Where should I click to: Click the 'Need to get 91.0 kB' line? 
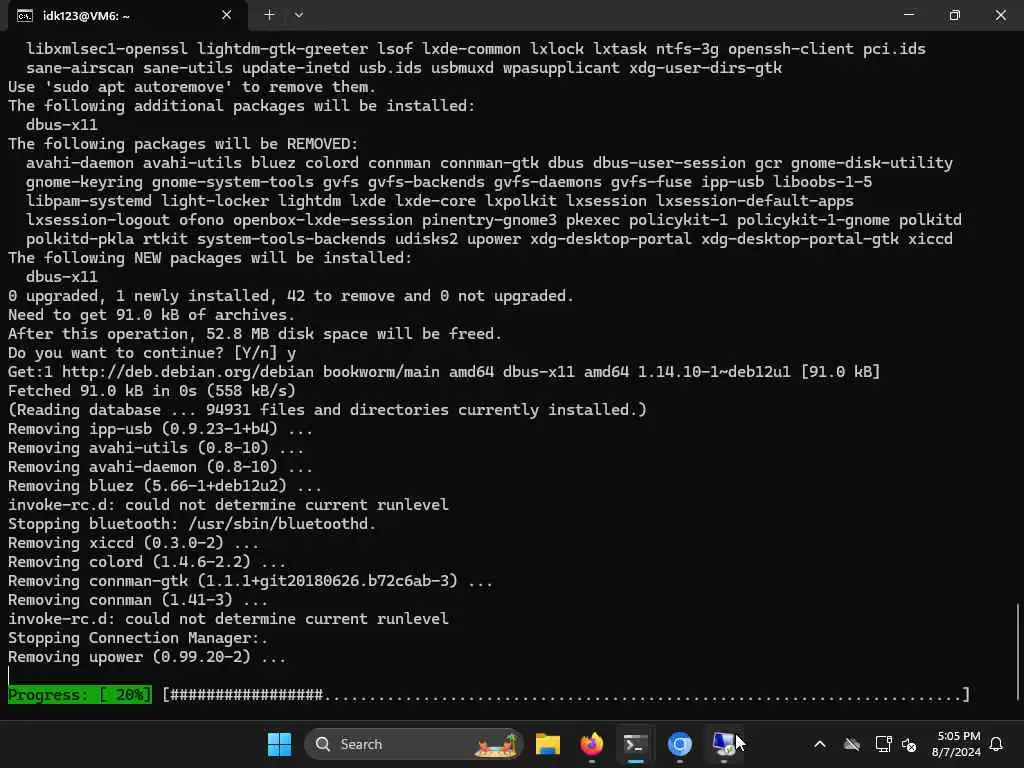(152, 315)
